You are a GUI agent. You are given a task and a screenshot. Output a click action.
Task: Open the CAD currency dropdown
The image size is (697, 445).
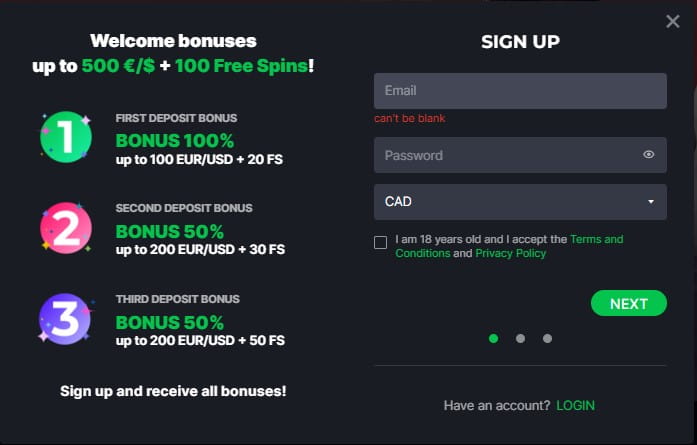pos(510,201)
